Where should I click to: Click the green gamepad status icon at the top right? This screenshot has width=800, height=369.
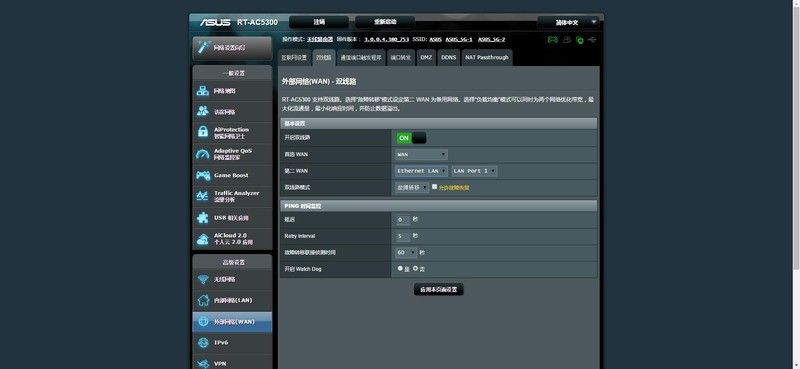tap(553, 39)
